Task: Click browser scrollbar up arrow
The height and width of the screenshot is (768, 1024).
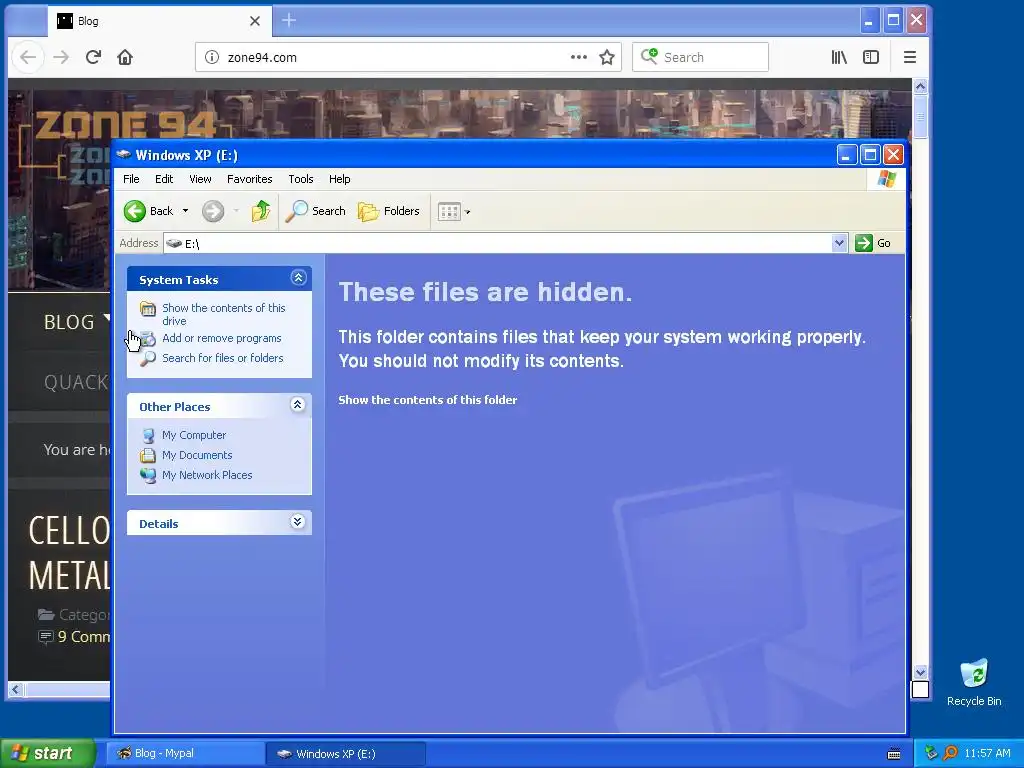Action: 920,87
